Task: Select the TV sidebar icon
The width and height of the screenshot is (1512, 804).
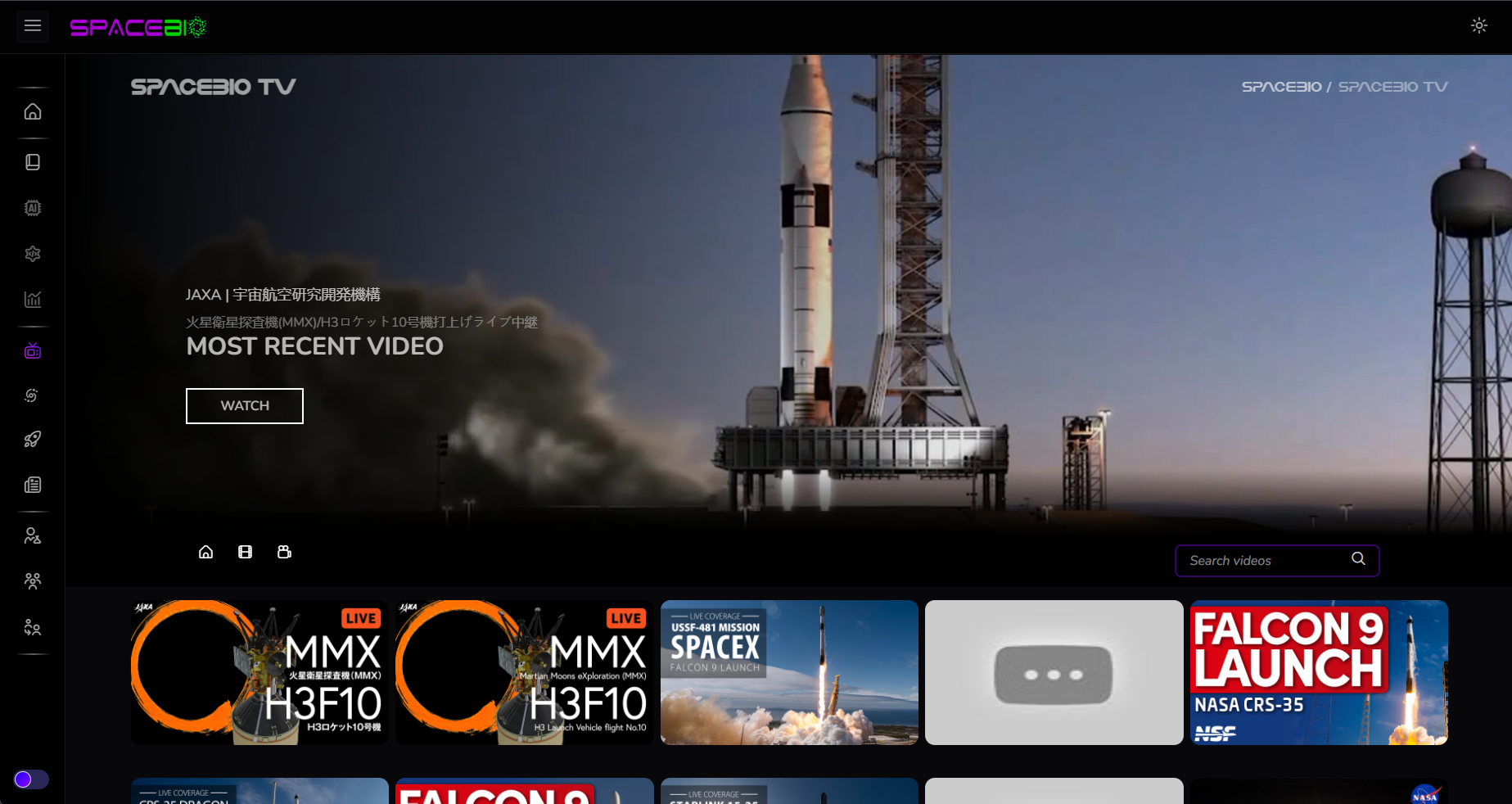Action: [33, 350]
